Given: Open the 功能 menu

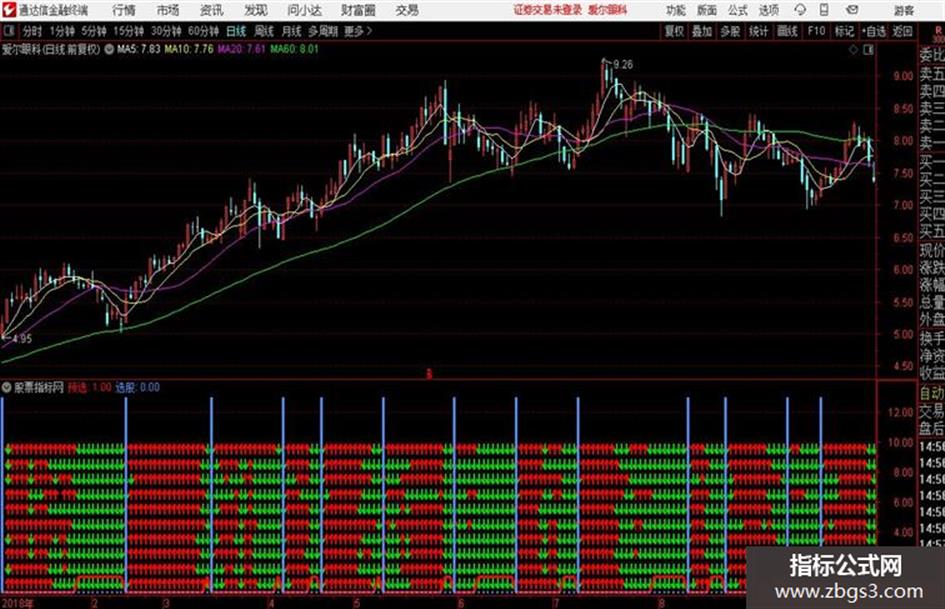Looking at the screenshot, I should pyautogui.click(x=676, y=10).
